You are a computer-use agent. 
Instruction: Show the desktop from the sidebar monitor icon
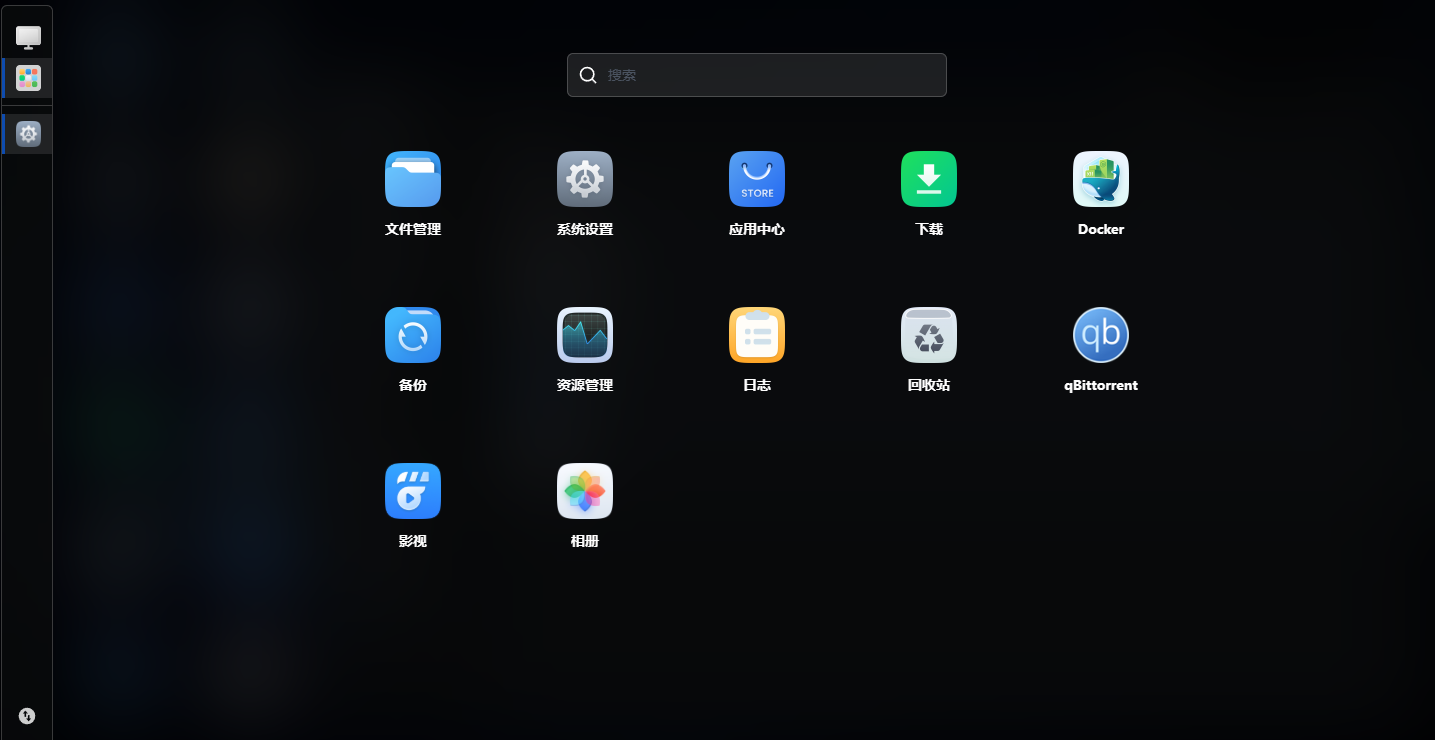click(x=28, y=38)
